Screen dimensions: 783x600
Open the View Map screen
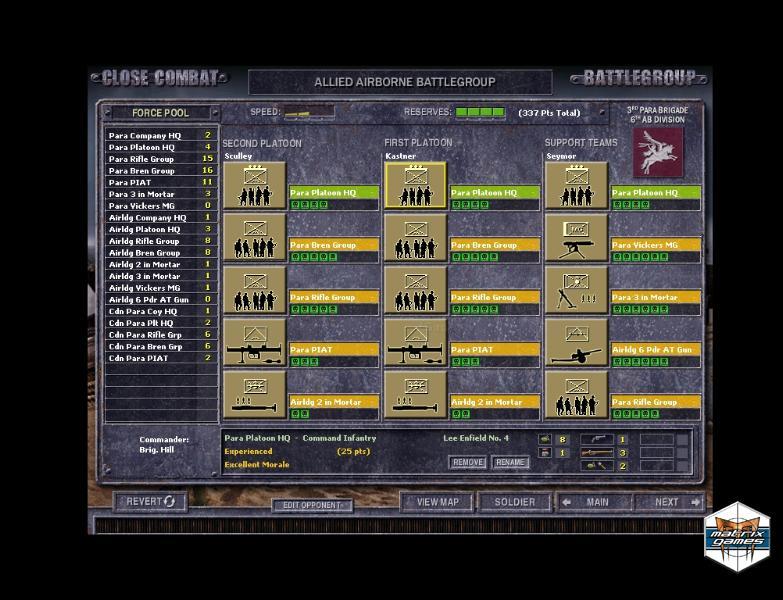(x=437, y=502)
